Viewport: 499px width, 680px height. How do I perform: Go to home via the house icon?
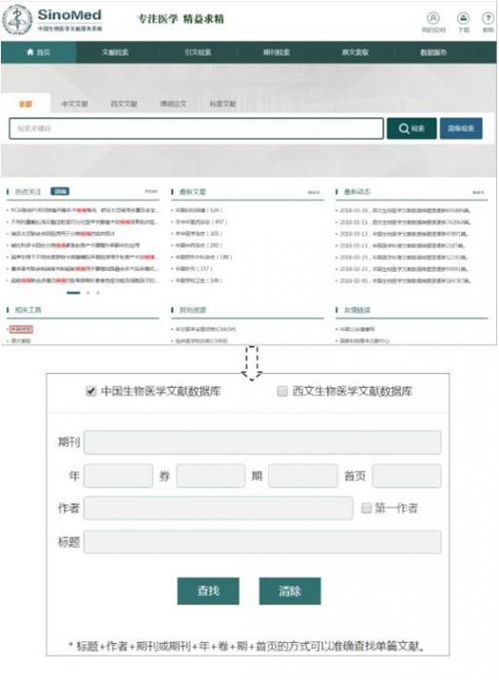point(30,52)
